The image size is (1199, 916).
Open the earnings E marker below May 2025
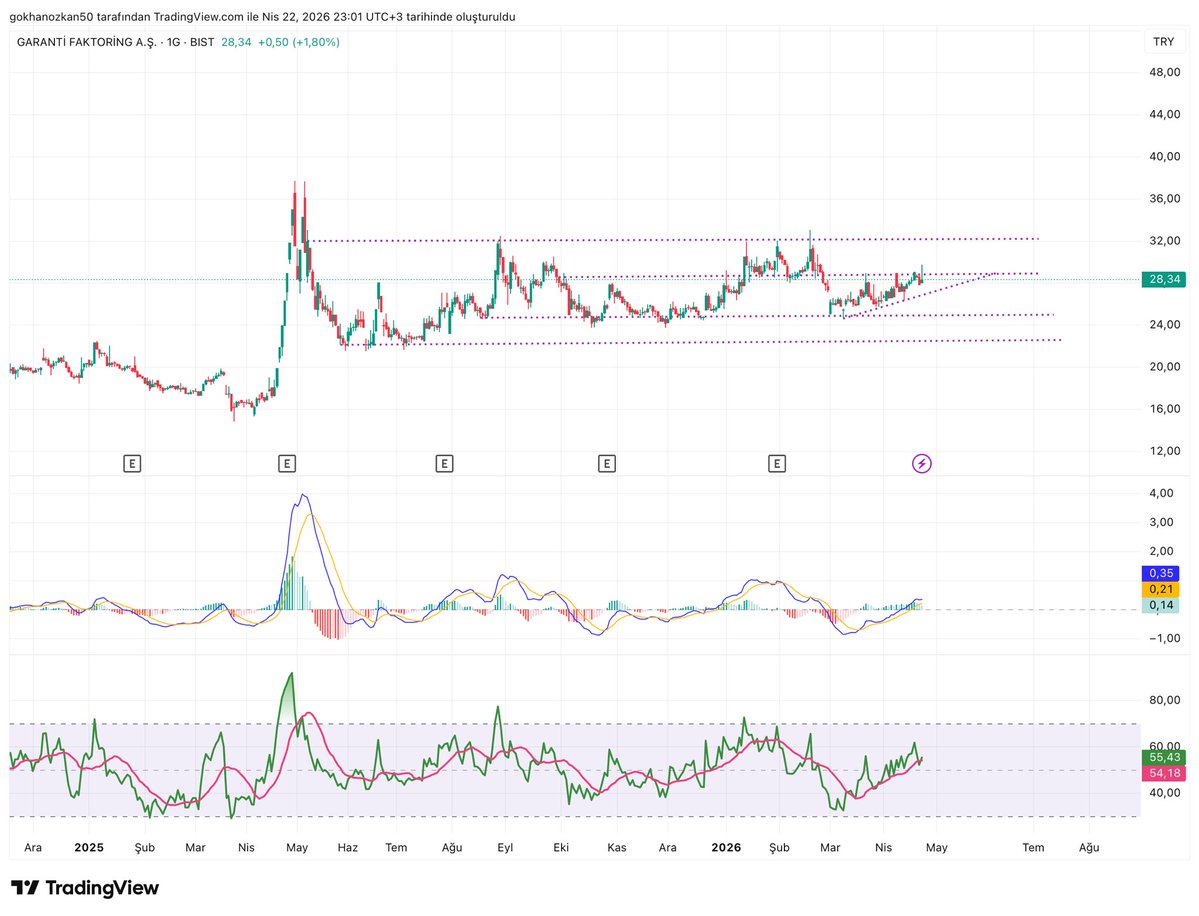point(287,463)
